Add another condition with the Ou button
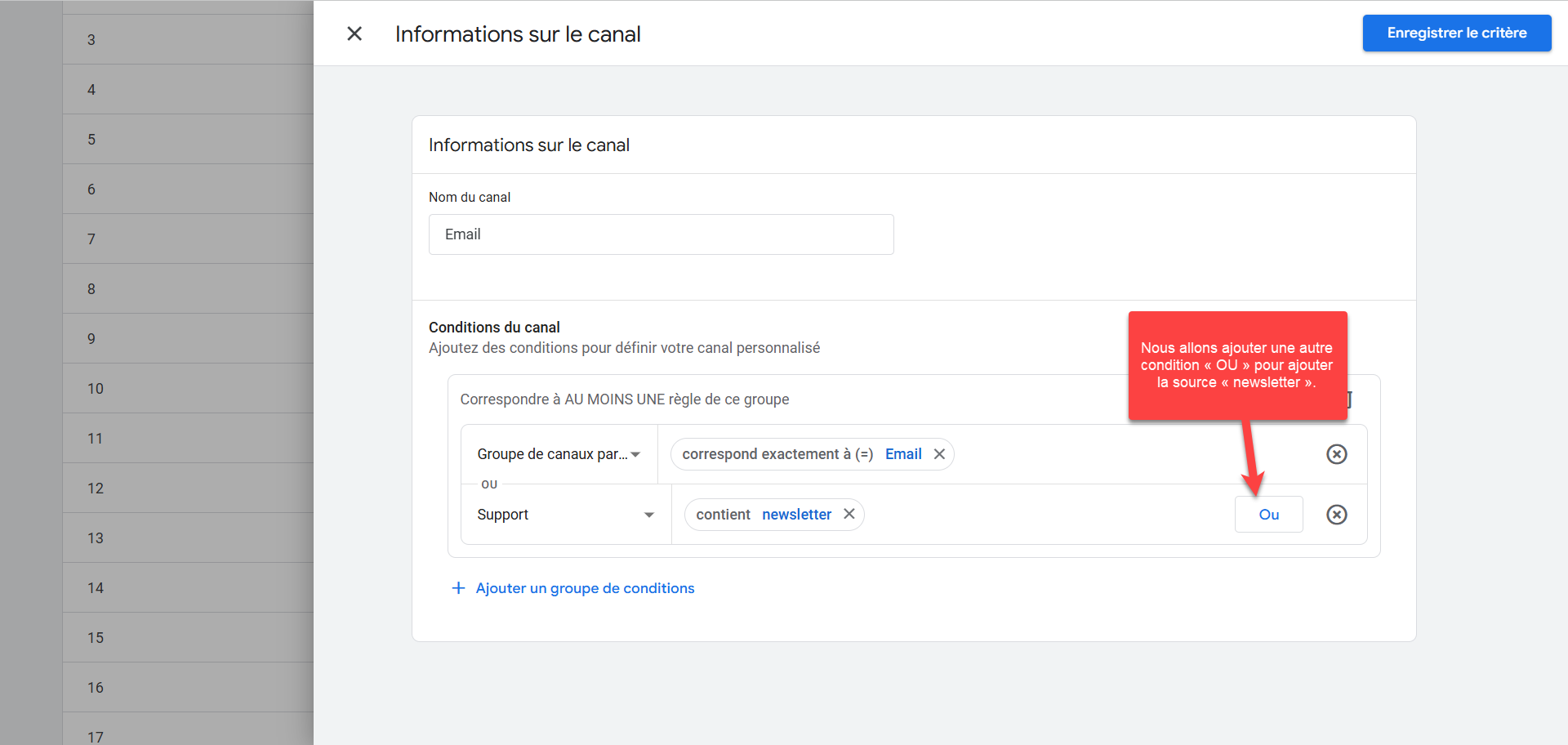The width and height of the screenshot is (1568, 745). point(1268,515)
